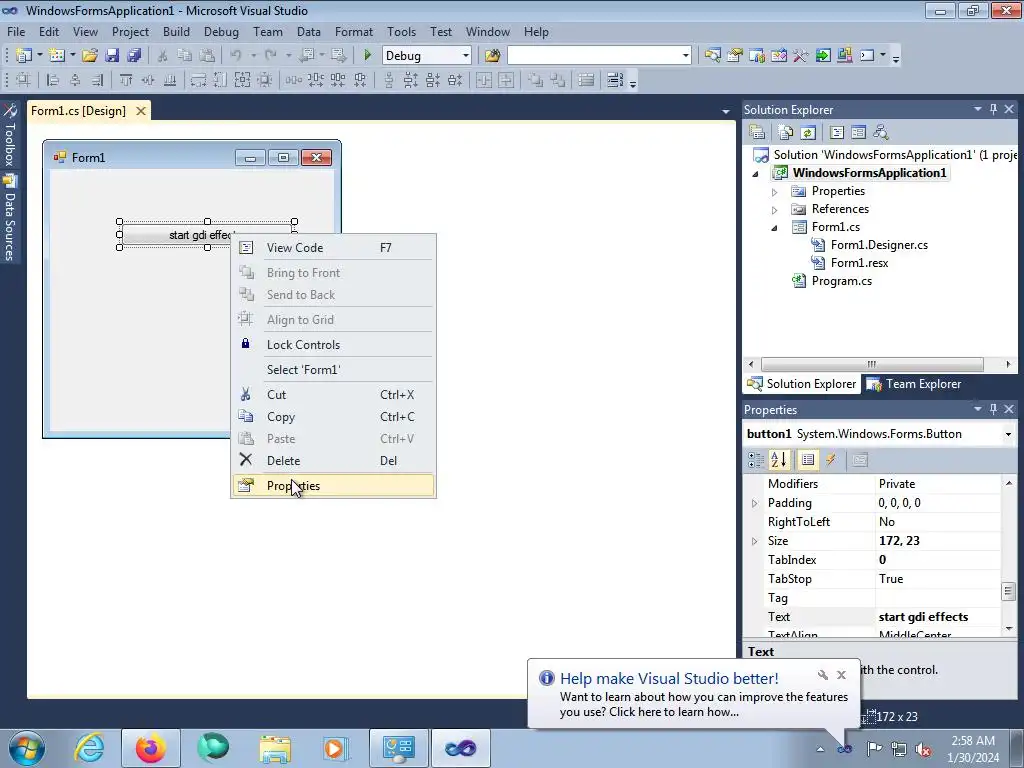
Task: Click Show All Files in Solution Explorer
Action: [x=786, y=133]
